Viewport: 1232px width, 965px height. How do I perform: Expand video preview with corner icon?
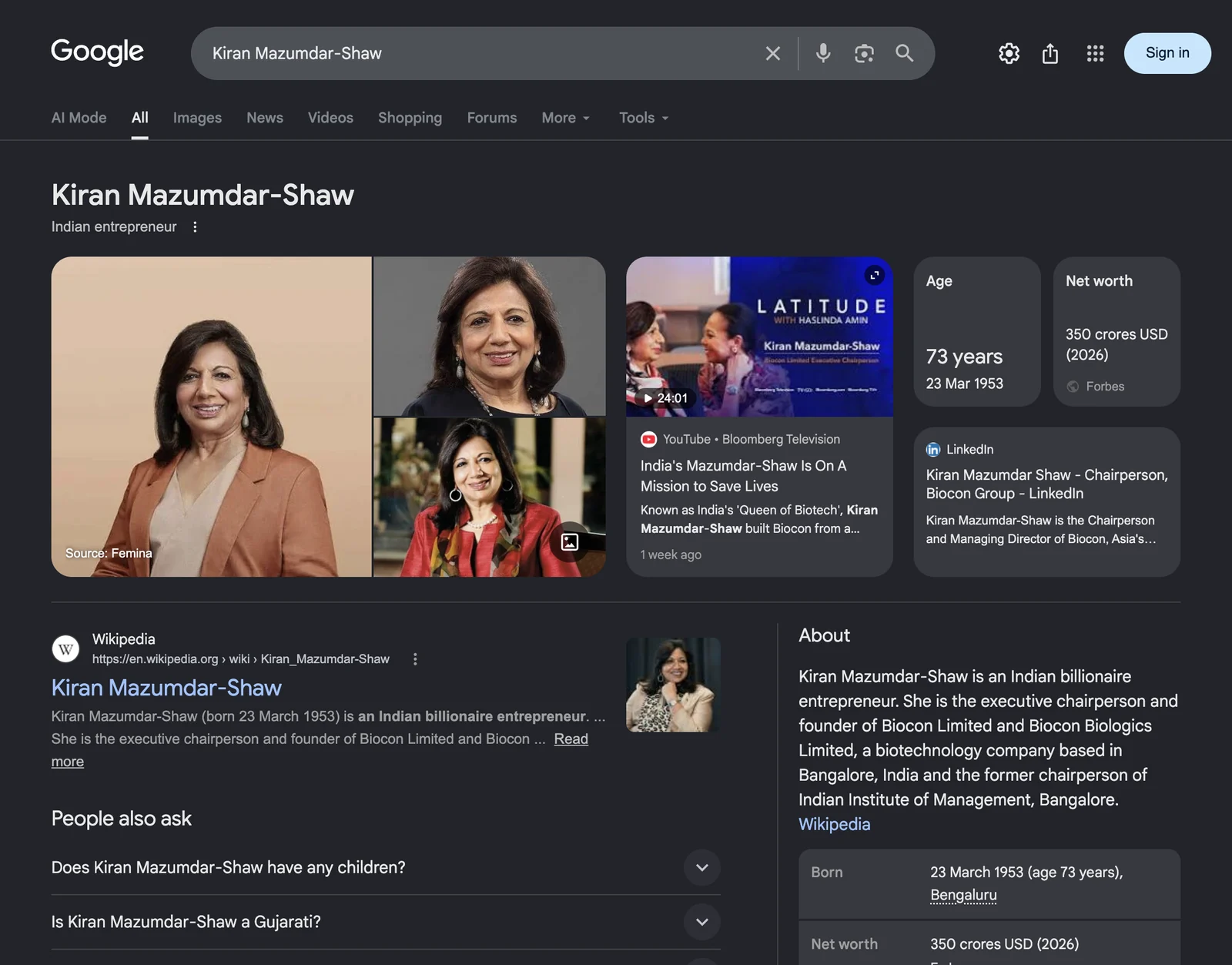coord(874,275)
